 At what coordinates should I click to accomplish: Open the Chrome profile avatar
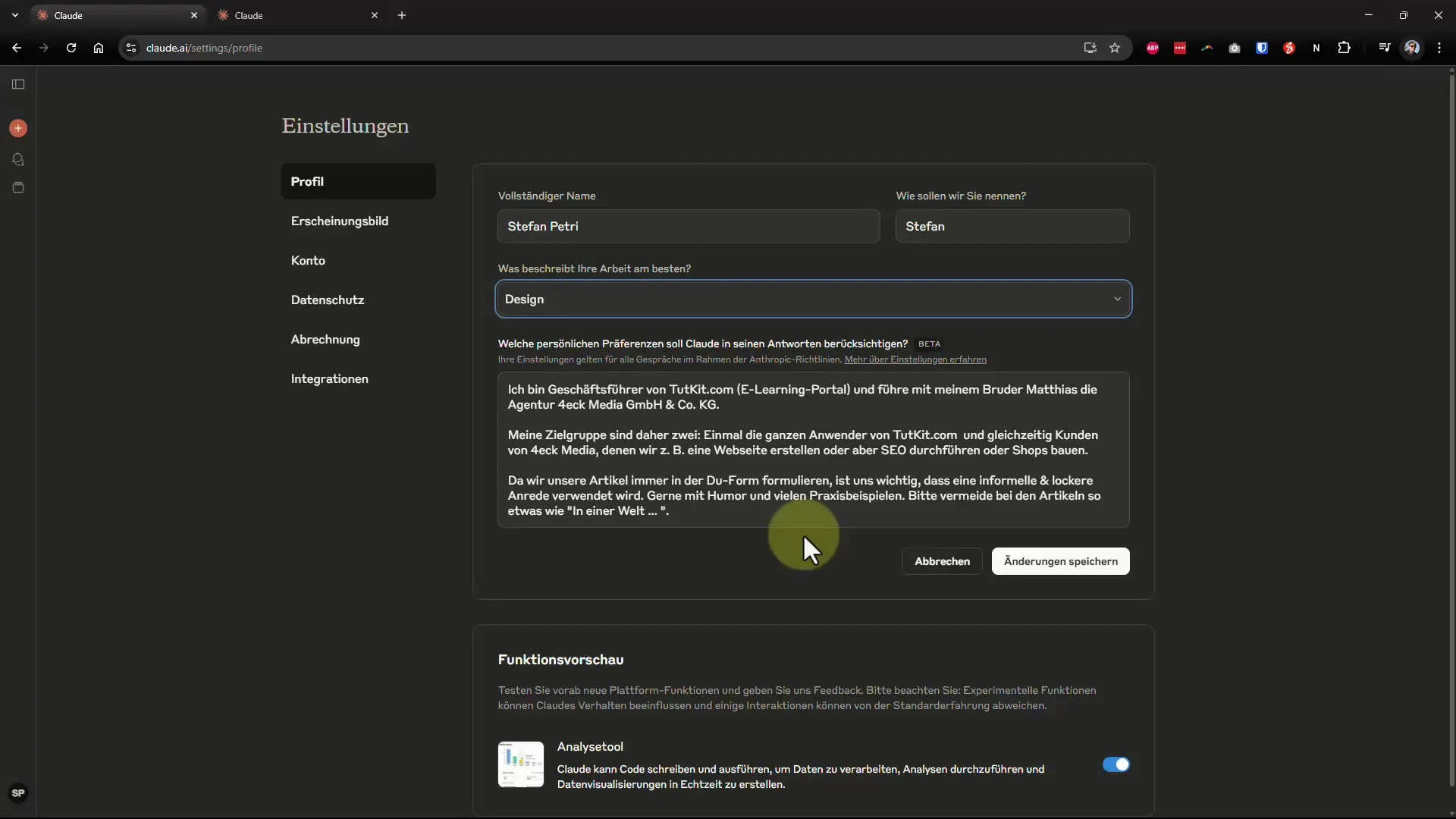1411,48
